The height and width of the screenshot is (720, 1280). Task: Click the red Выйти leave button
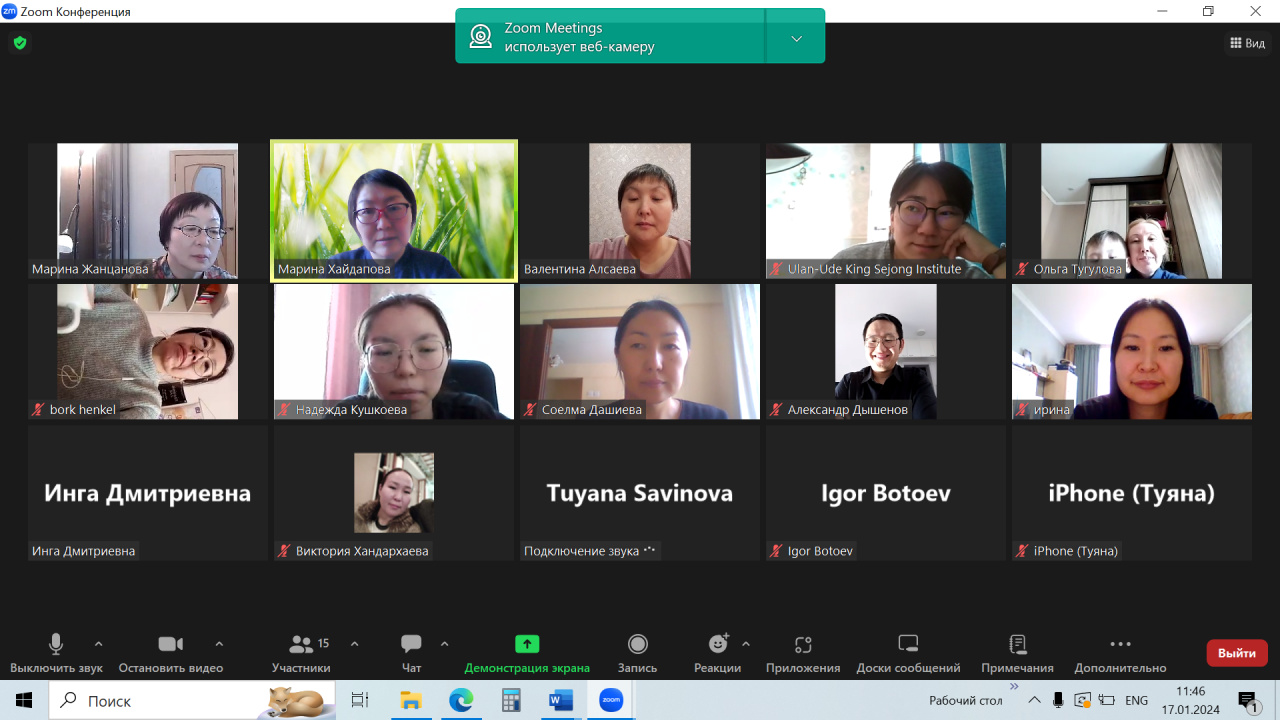point(1237,653)
